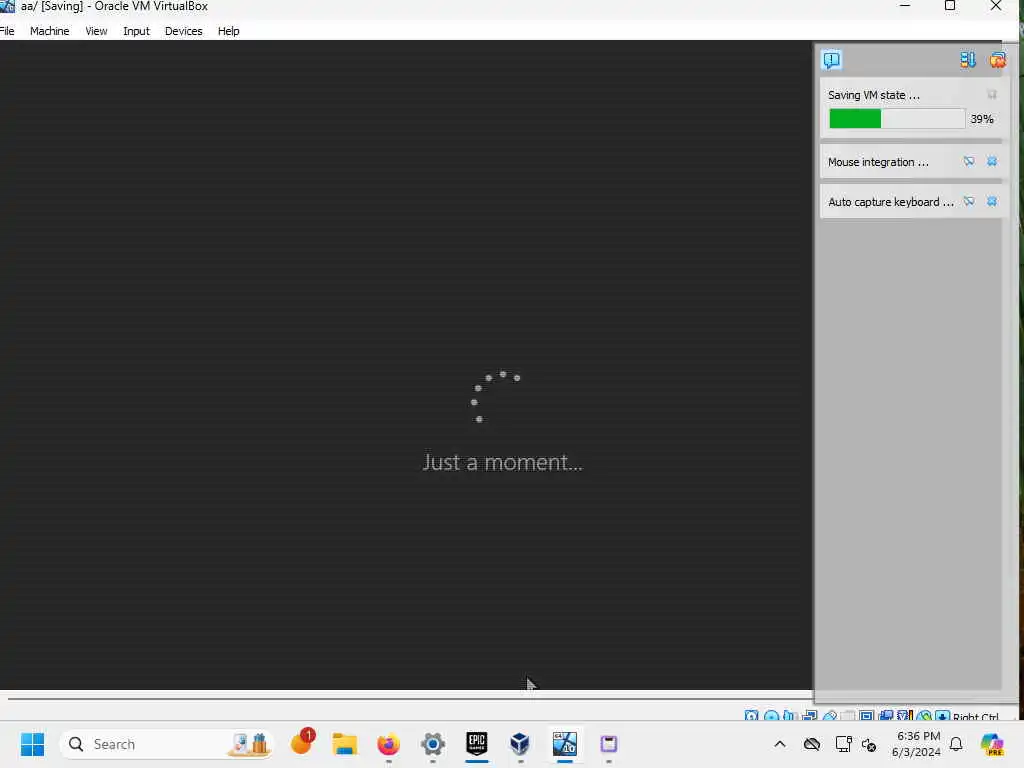Viewport: 1024px width, 768px height.
Task: Open the orange app with notification badge
Action: pos(302,743)
